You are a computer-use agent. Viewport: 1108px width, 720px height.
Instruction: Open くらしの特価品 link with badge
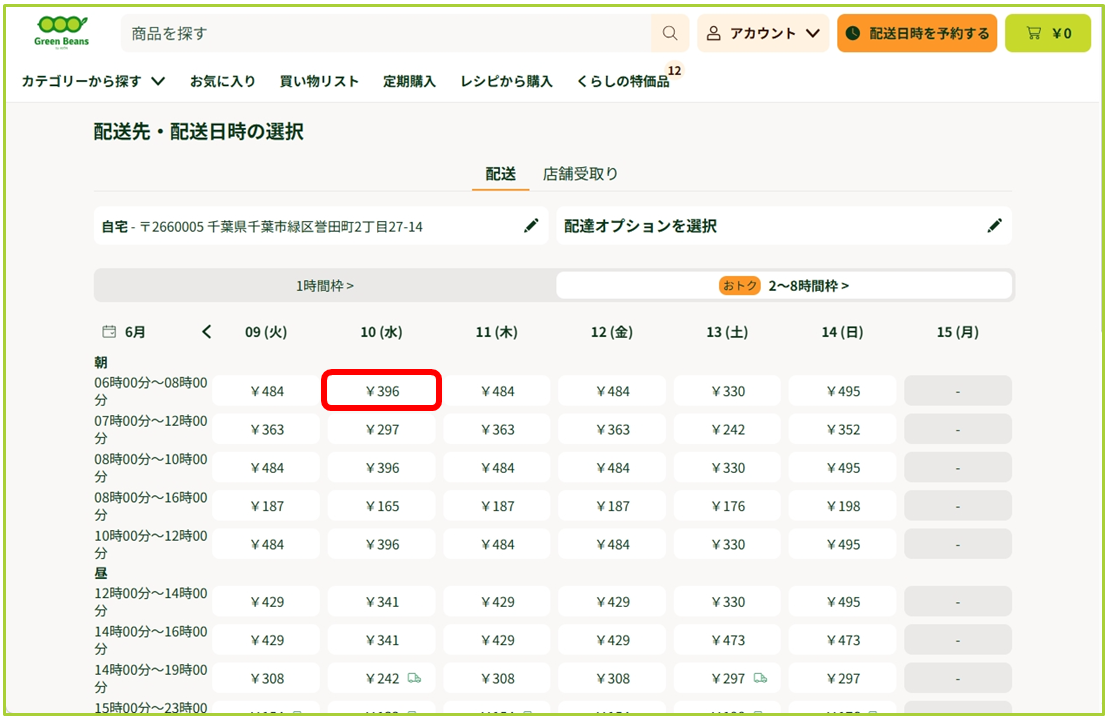coord(623,81)
